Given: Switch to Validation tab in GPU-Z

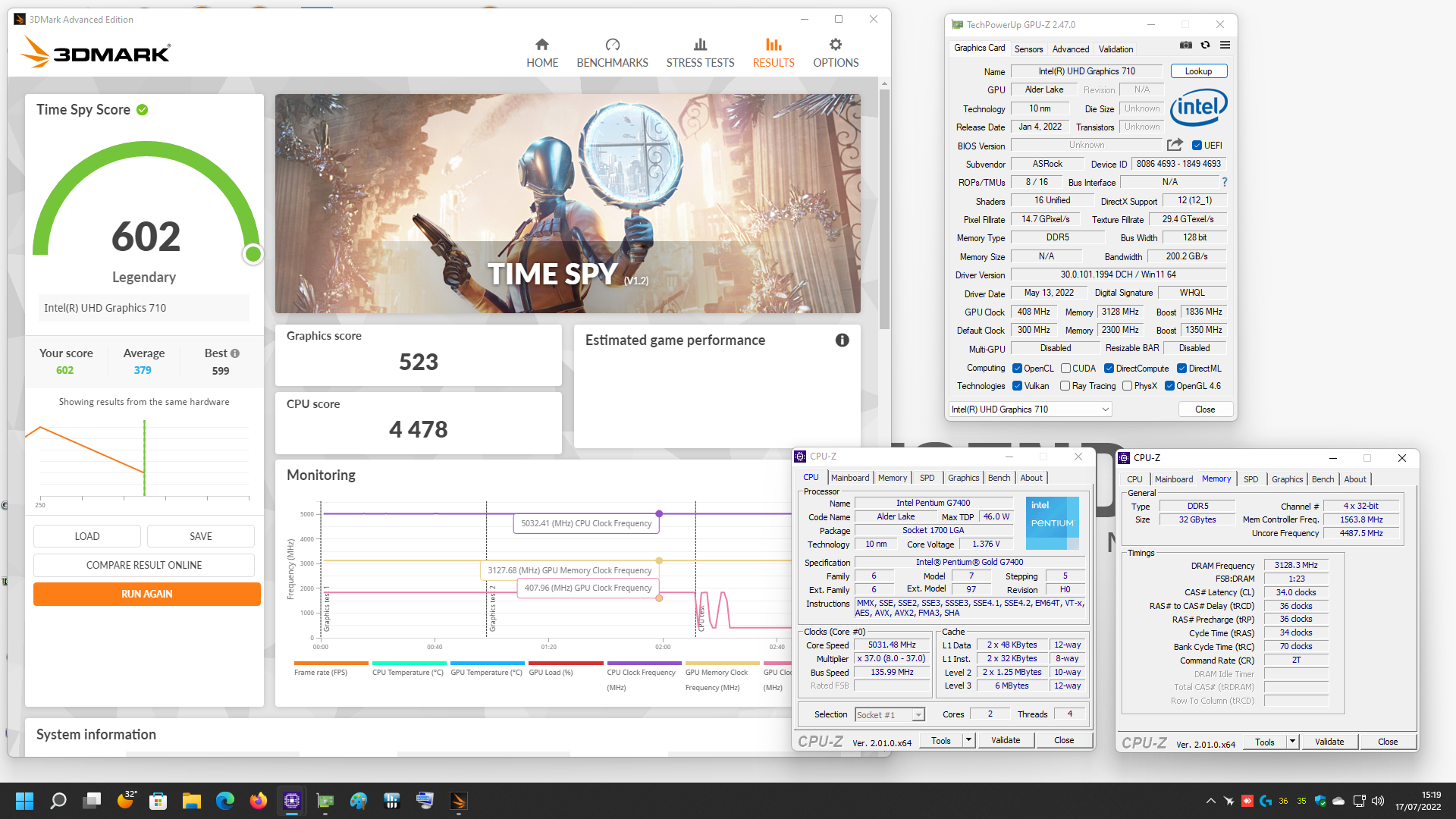Looking at the screenshot, I should [1116, 49].
